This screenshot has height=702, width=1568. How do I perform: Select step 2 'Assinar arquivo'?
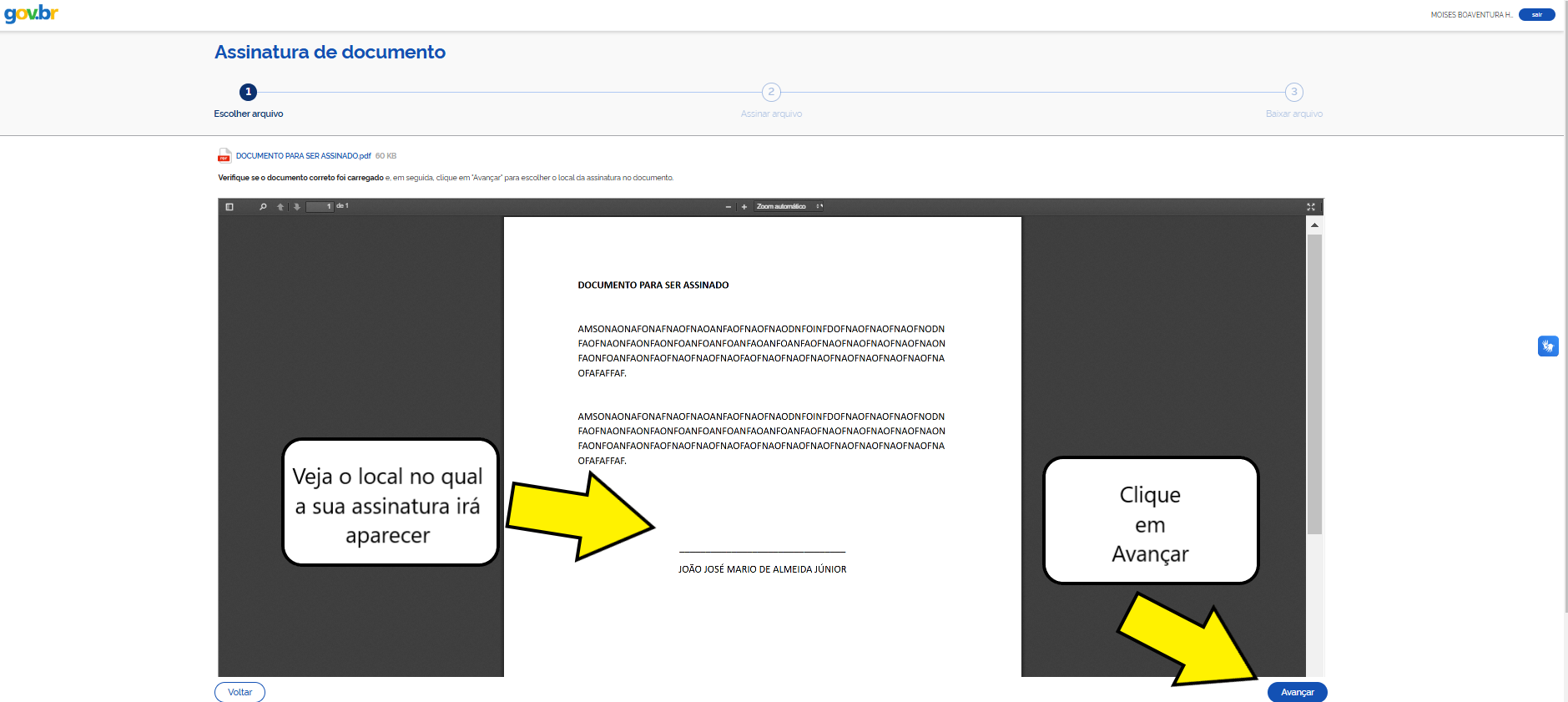tap(771, 93)
